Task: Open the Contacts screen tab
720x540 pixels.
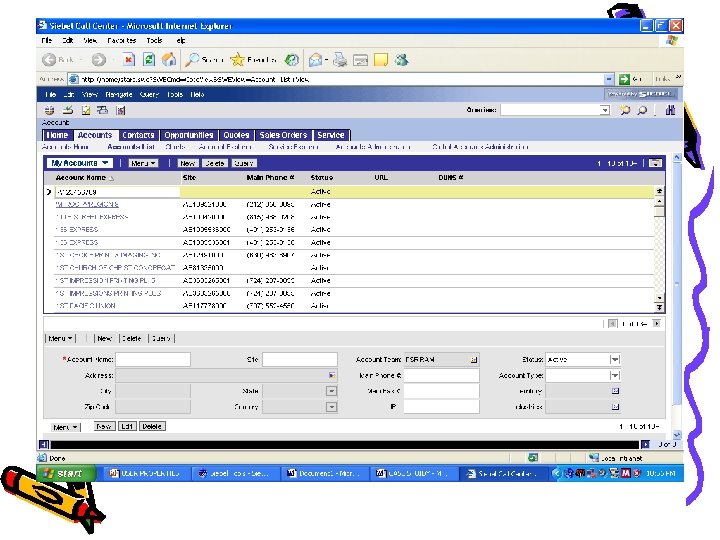Action: pos(138,135)
